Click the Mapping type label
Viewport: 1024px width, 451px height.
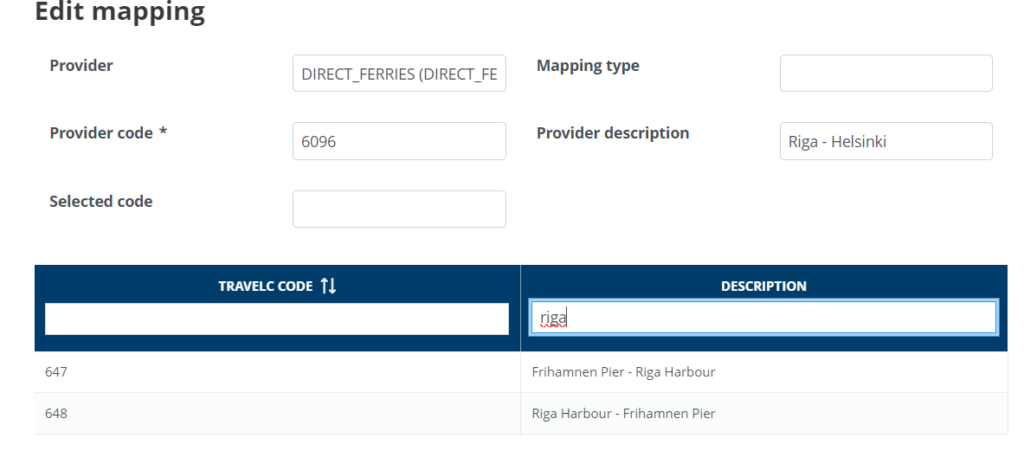pos(587,66)
